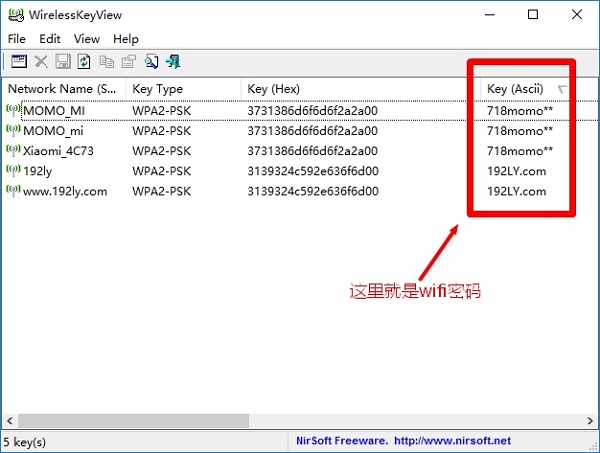Open the Help menu

126,38
